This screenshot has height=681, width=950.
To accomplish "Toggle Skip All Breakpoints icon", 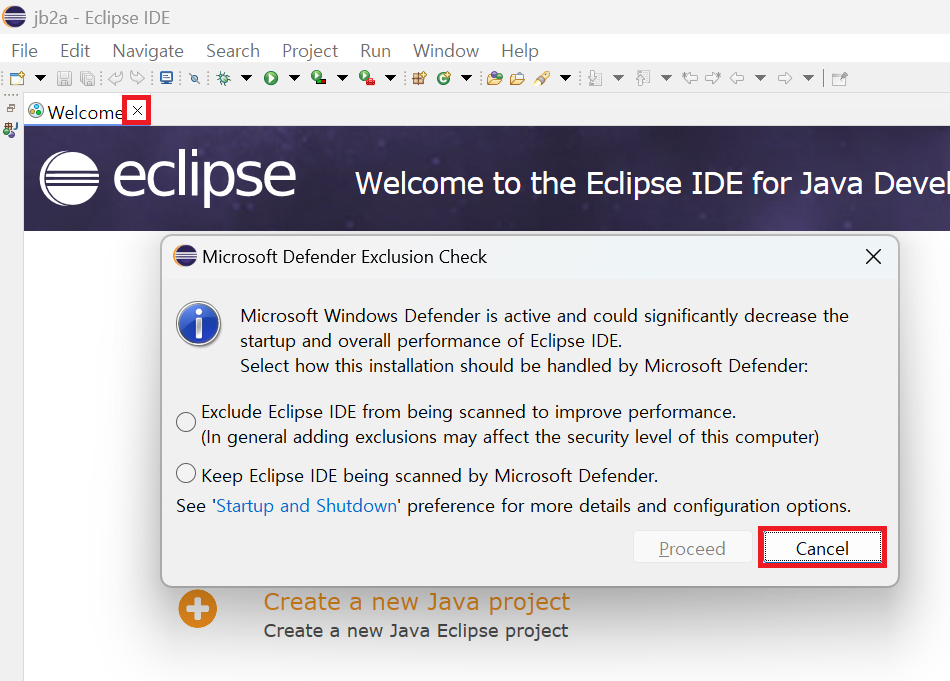I will [194, 78].
